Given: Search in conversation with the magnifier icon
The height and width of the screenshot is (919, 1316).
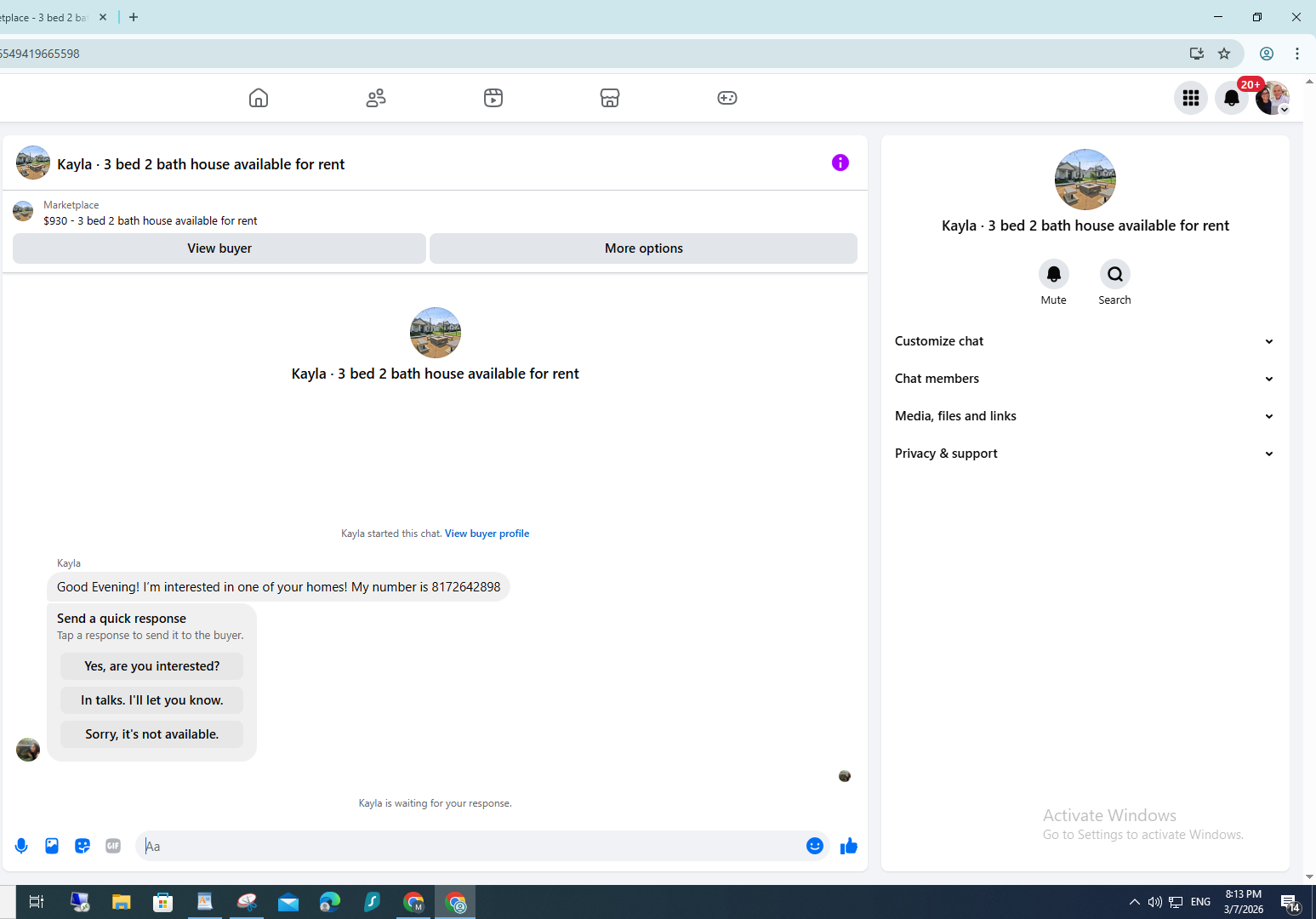Looking at the screenshot, I should coord(1115,274).
